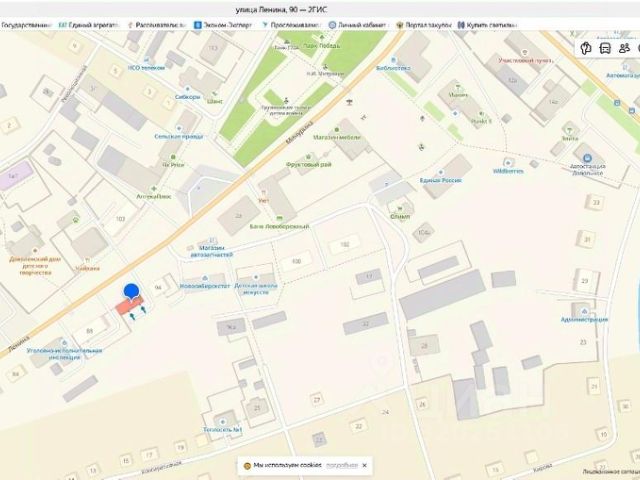Viewport: 640px width, 480px height.
Task: Open the 'Портал закупок' bookmark
Action: click(x=424, y=25)
